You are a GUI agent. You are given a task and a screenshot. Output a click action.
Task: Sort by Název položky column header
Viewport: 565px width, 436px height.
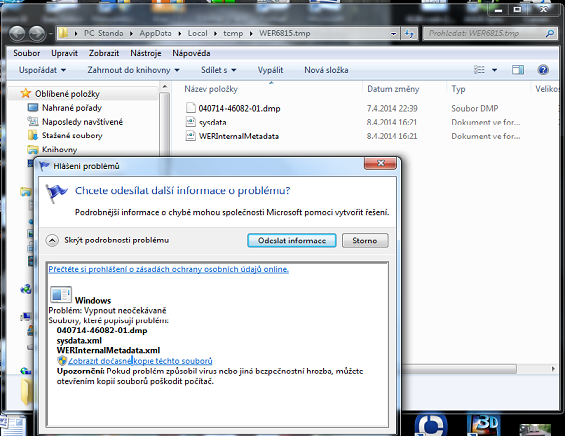coord(211,89)
